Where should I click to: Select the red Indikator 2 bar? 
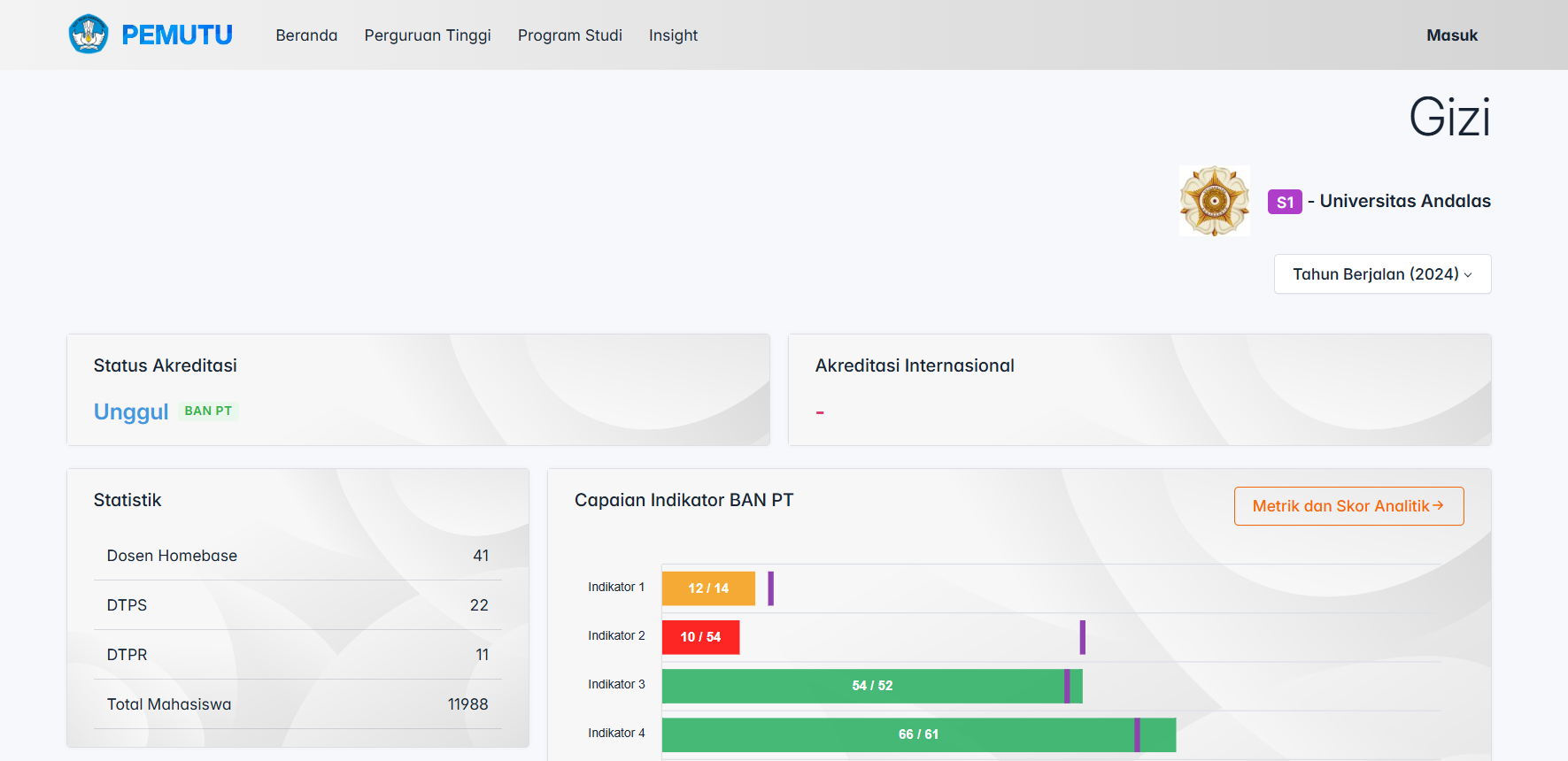700,637
